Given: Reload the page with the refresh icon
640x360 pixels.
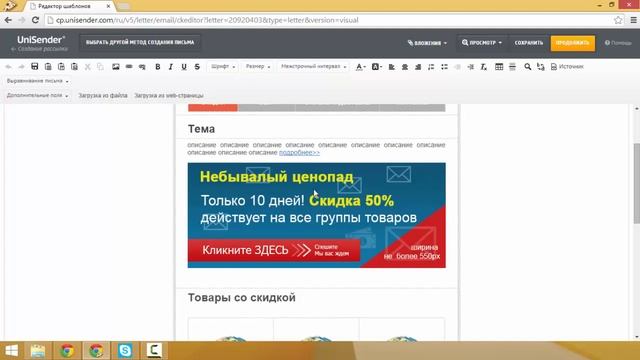Looking at the screenshot, I should tap(35, 20).
